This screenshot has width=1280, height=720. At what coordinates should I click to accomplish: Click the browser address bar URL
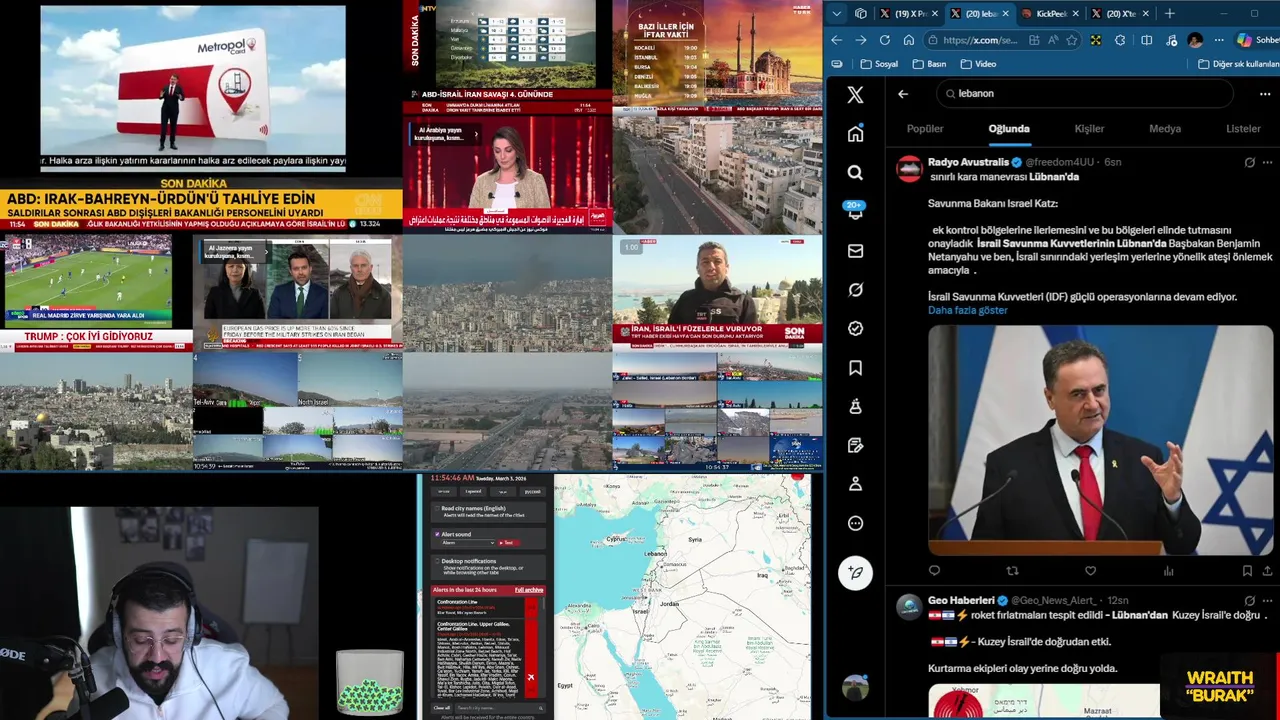pos(980,40)
